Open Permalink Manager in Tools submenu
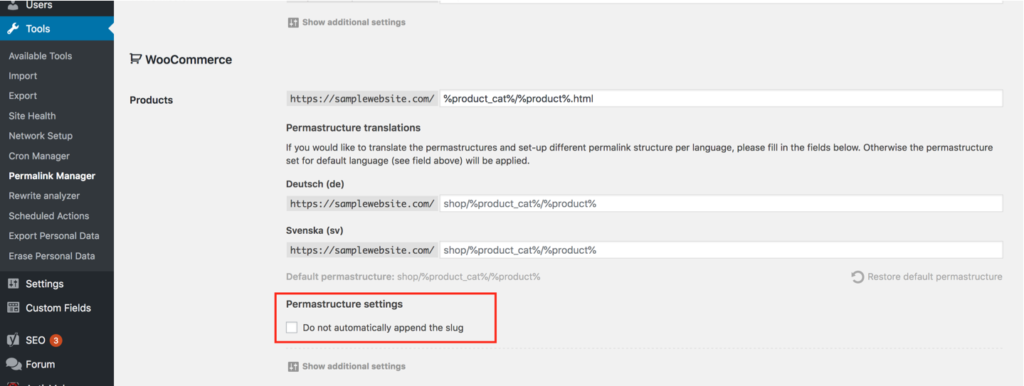 [x=52, y=176]
